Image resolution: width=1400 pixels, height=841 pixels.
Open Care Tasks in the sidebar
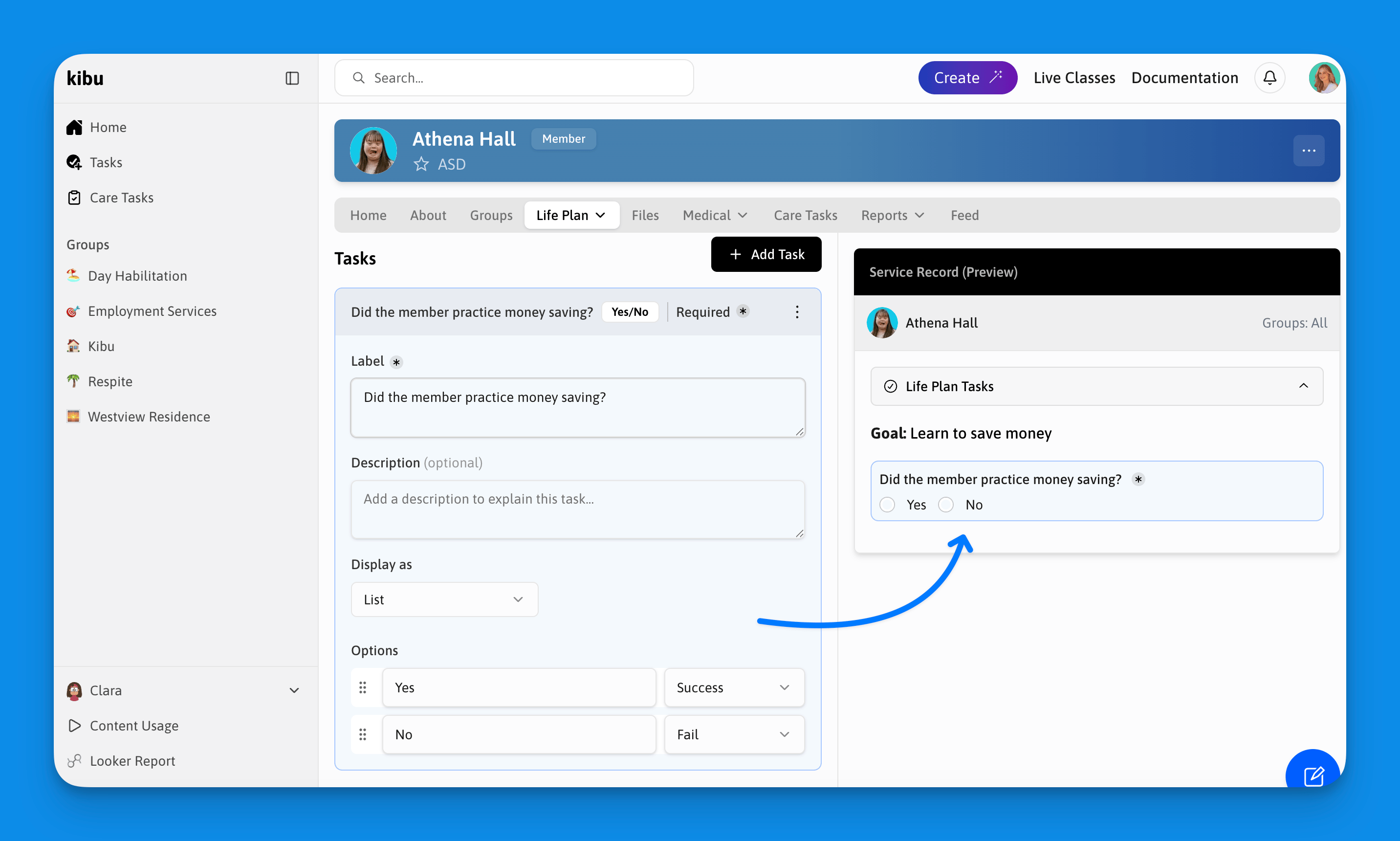tap(110, 197)
